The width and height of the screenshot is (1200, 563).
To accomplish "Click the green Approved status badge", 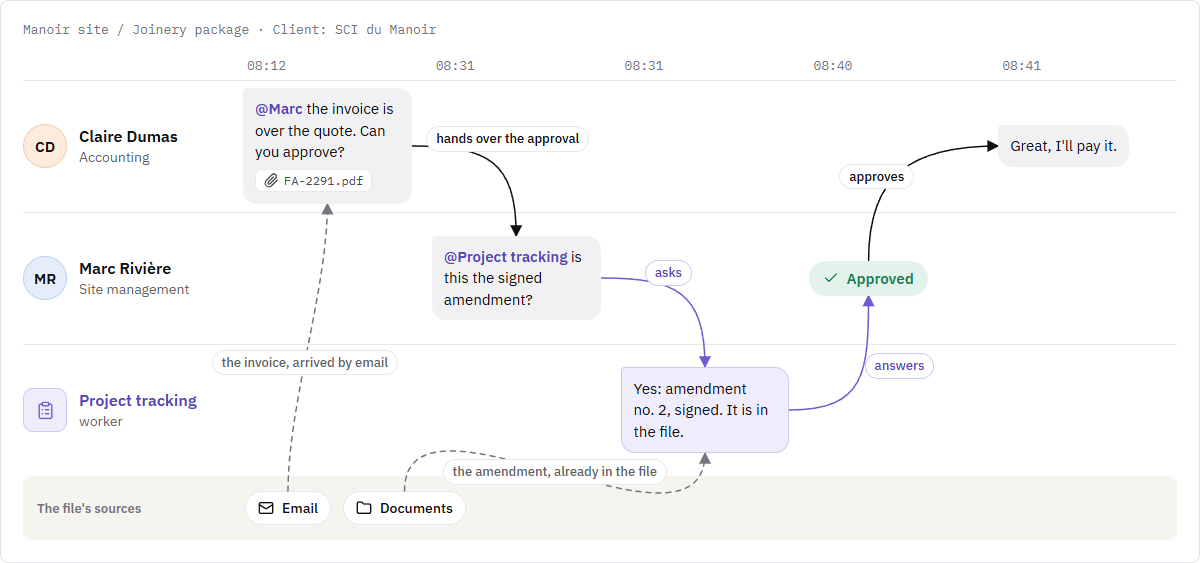I will coord(868,279).
